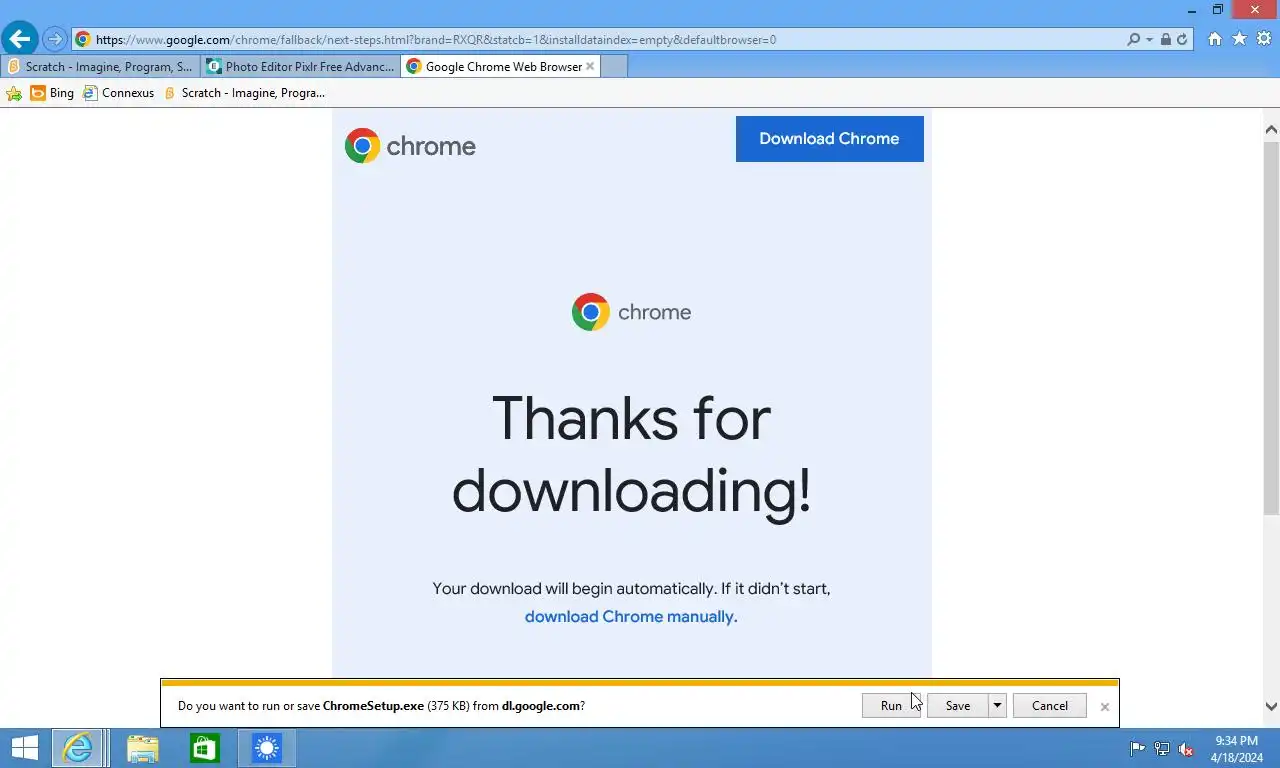Open a new blank tab
This screenshot has height=768, width=1280.
[x=614, y=67]
